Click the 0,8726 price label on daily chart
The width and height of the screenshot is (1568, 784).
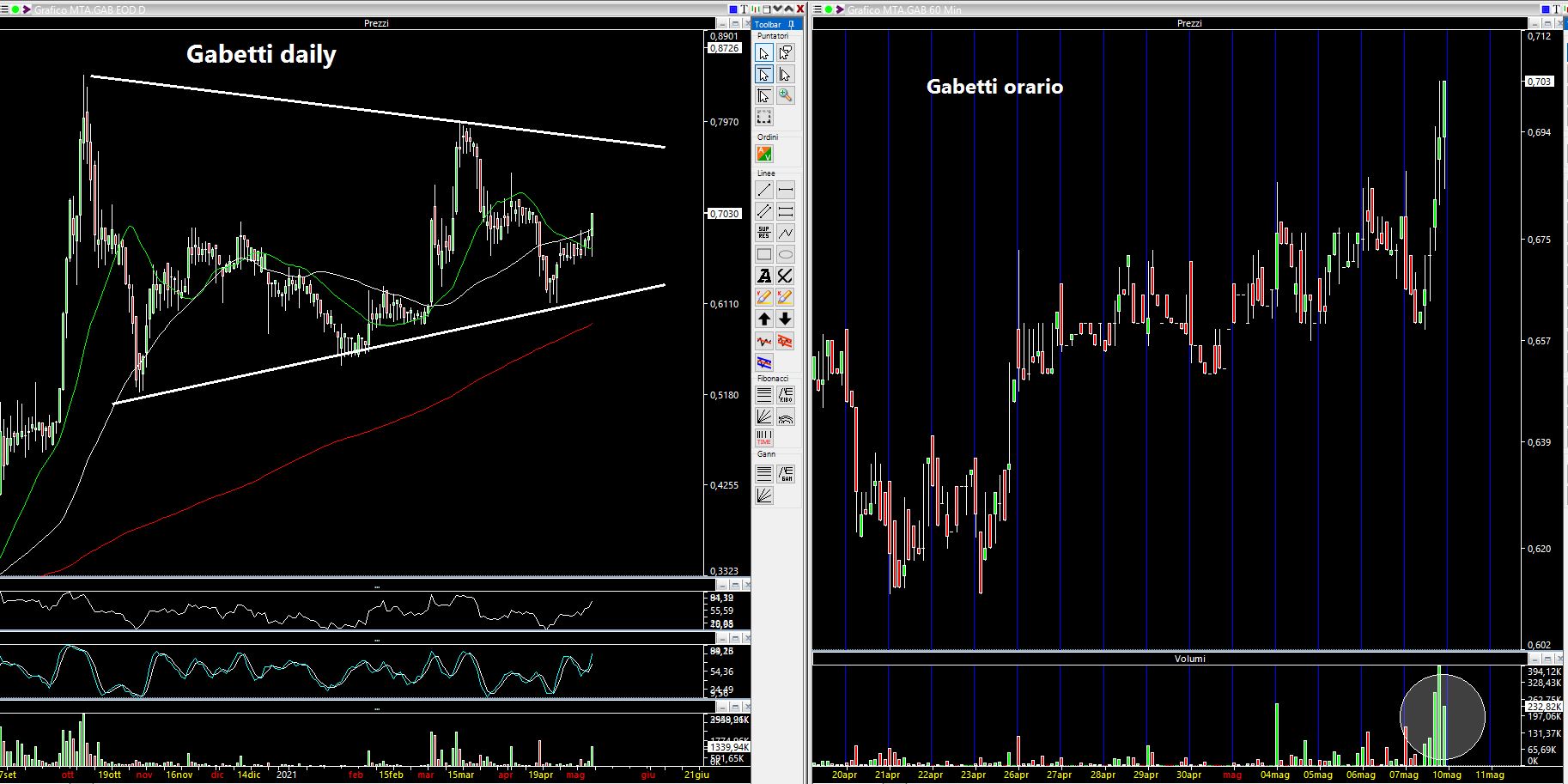724,48
